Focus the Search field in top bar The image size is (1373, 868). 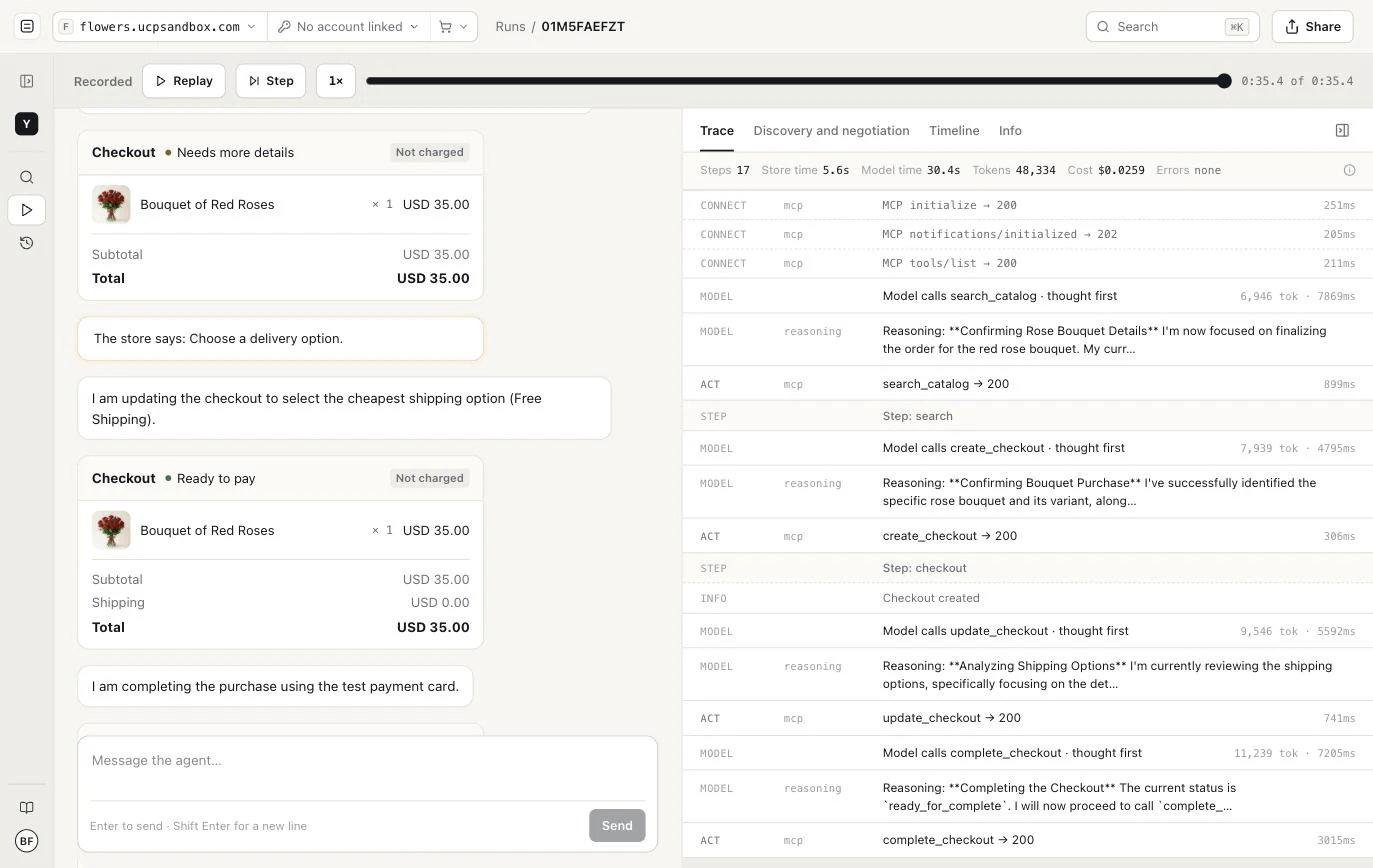pos(1172,27)
